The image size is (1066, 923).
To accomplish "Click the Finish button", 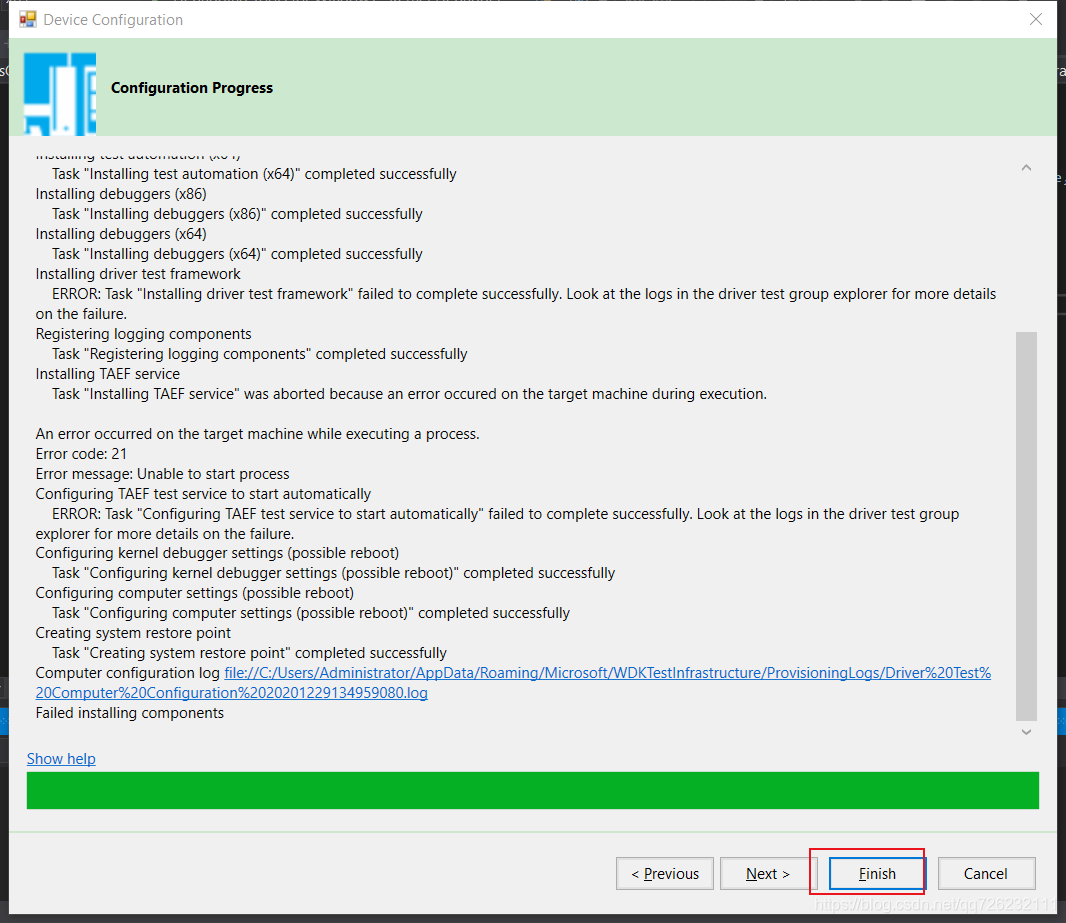I will 876,873.
